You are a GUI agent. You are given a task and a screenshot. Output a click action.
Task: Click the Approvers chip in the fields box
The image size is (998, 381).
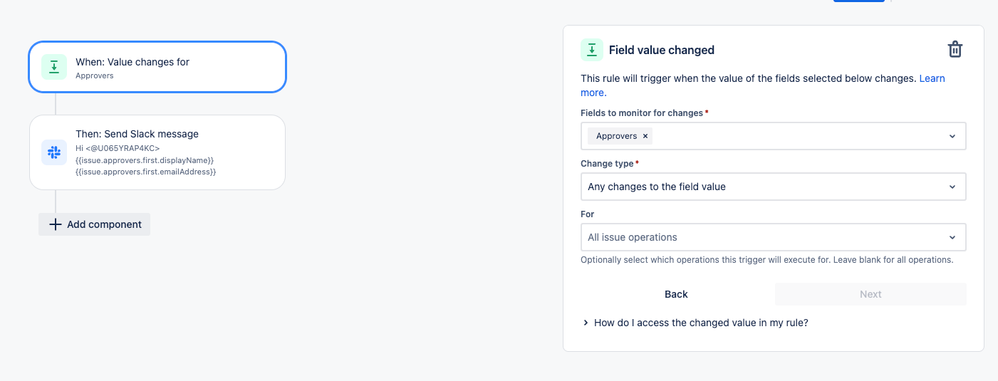point(616,136)
